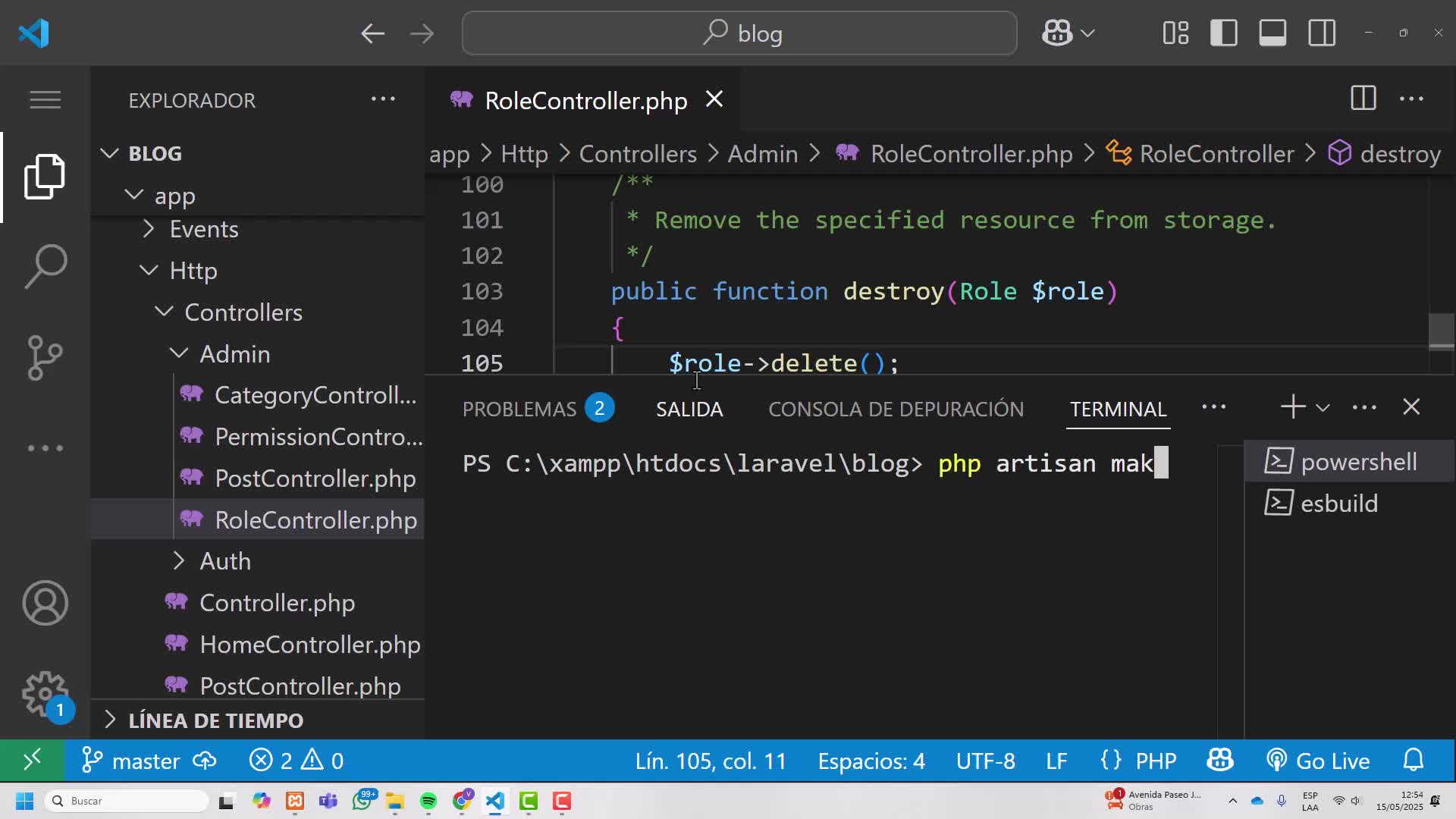This screenshot has width=1456, height=819.
Task: Open HomeController.php file
Action: [258, 645]
